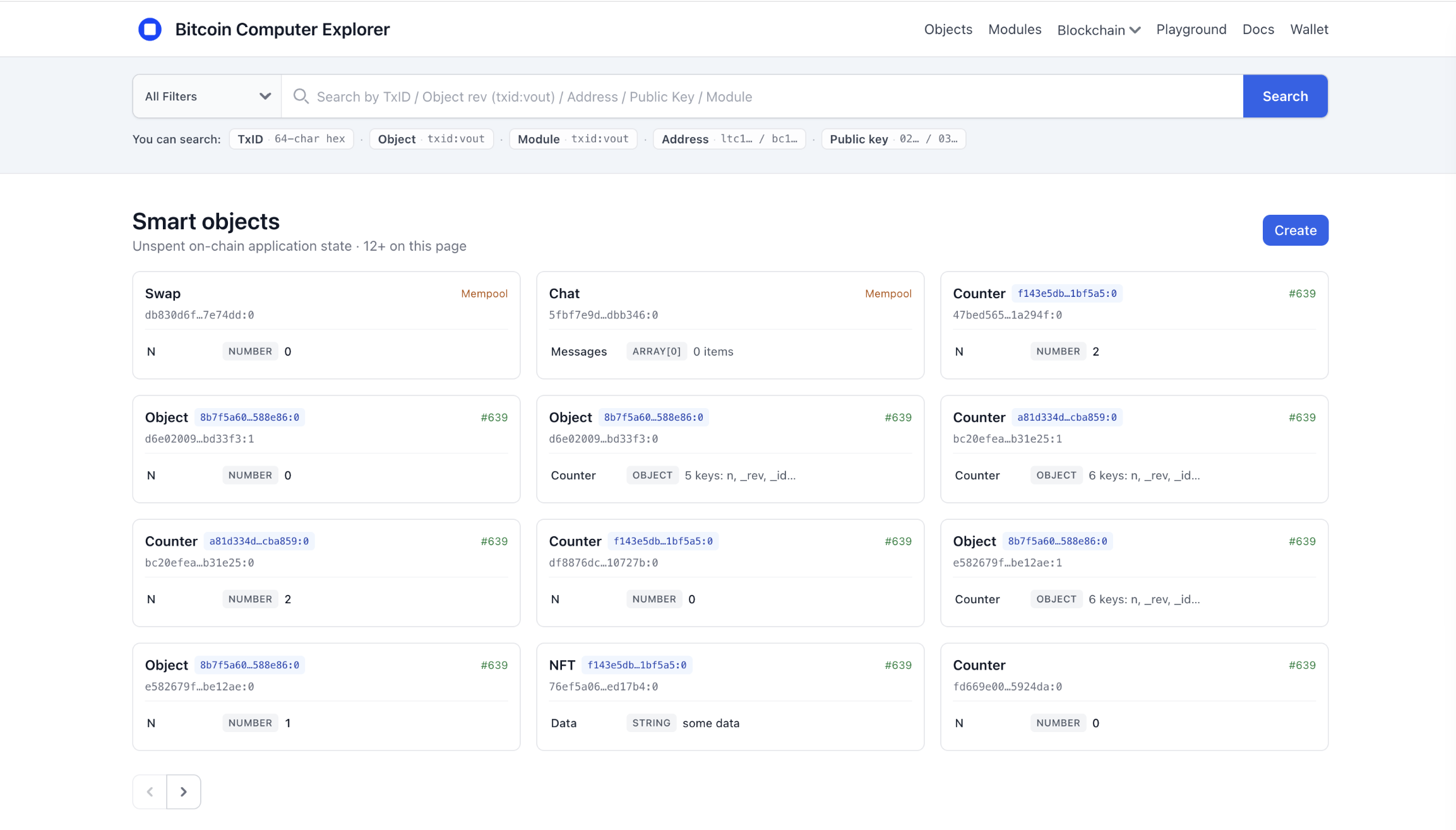Screen dimensions: 1456x830
Task: Click STRING type badge on NFT card
Action: click(x=651, y=723)
